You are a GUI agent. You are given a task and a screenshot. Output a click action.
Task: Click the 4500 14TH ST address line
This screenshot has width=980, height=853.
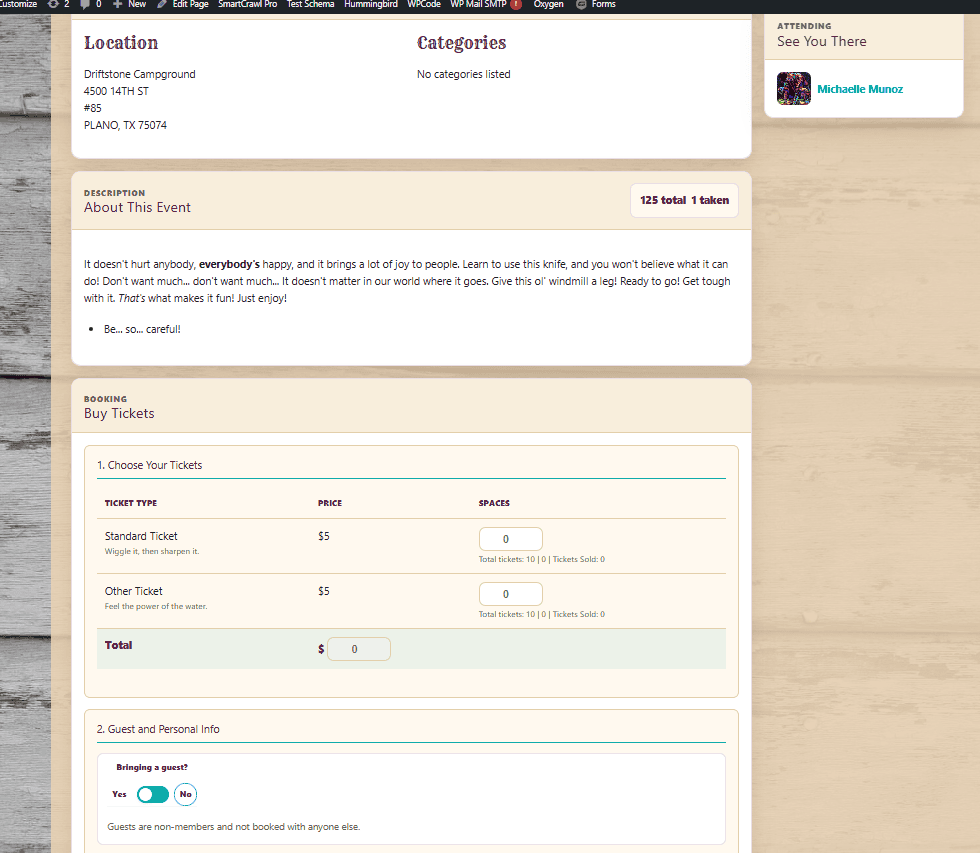116,91
